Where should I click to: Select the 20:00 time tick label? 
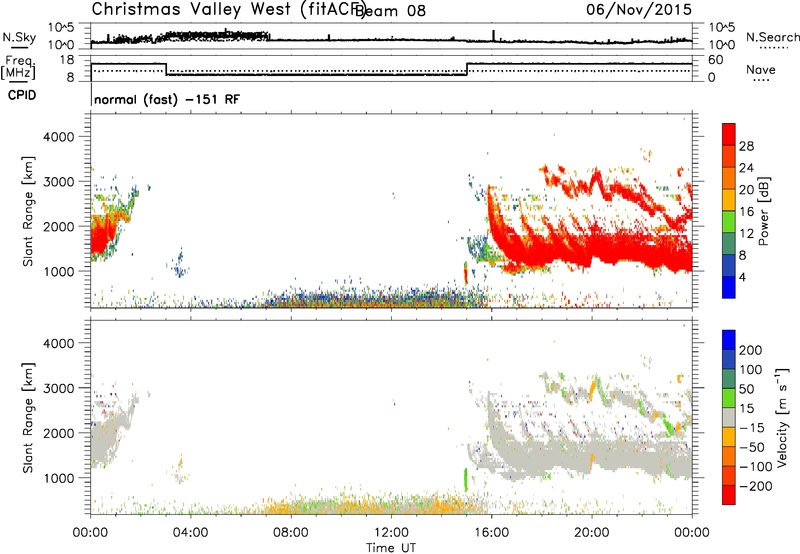[591, 533]
